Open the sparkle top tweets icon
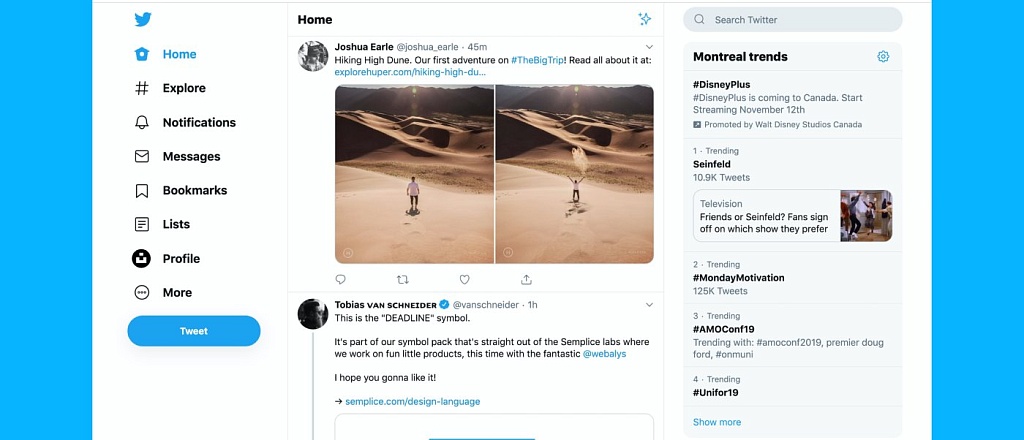This screenshot has width=1024, height=440. (645, 20)
